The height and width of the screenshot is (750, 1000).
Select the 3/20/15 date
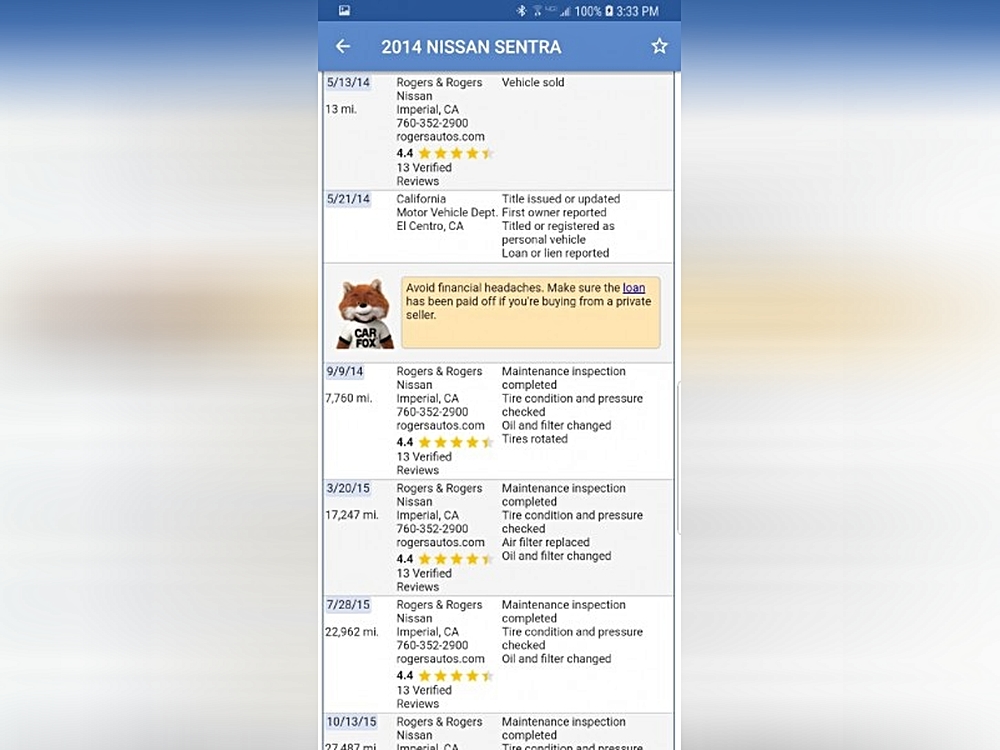[x=348, y=488]
